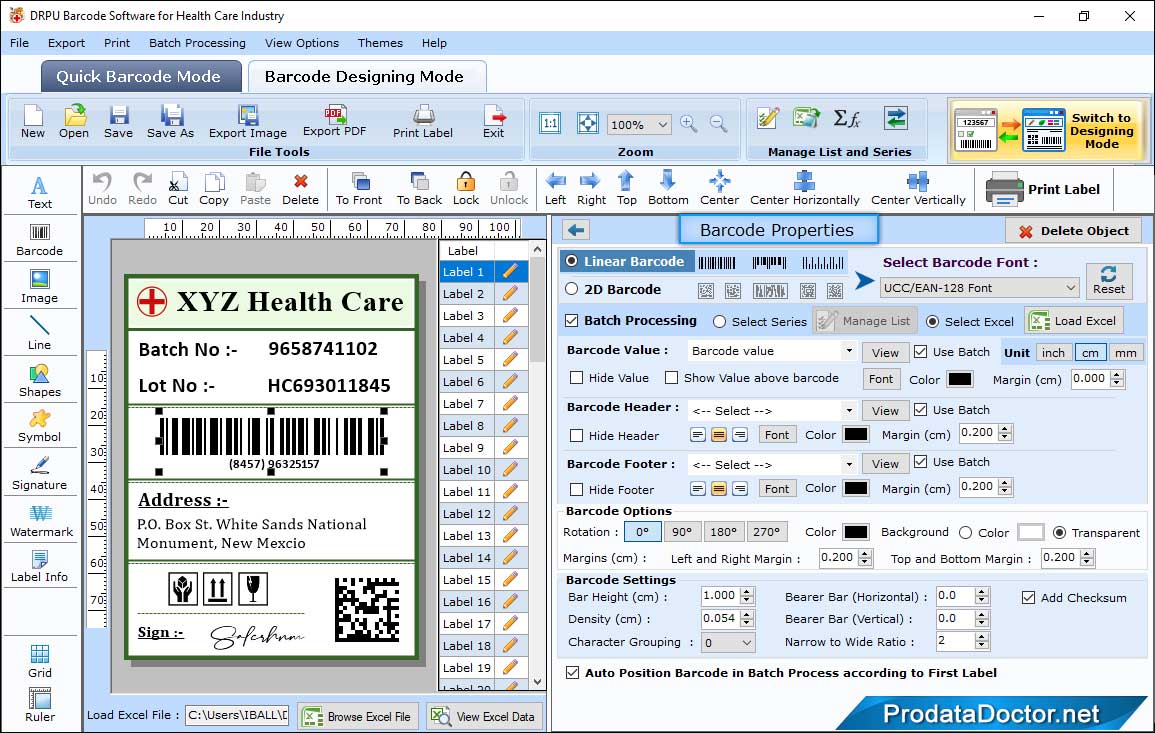Export the label via Export Image

[248, 121]
